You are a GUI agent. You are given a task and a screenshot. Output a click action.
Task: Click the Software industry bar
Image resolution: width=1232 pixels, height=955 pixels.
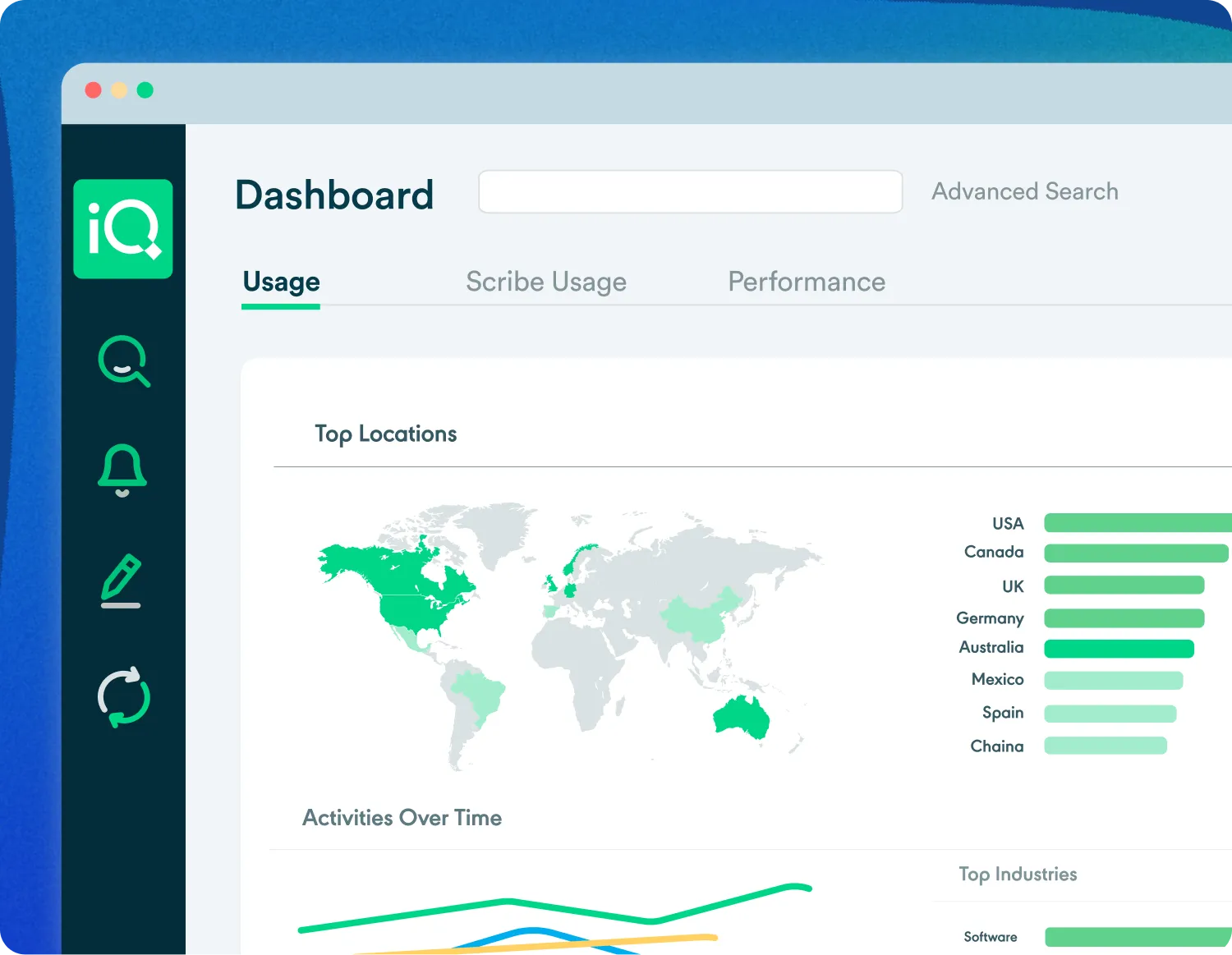1137,937
